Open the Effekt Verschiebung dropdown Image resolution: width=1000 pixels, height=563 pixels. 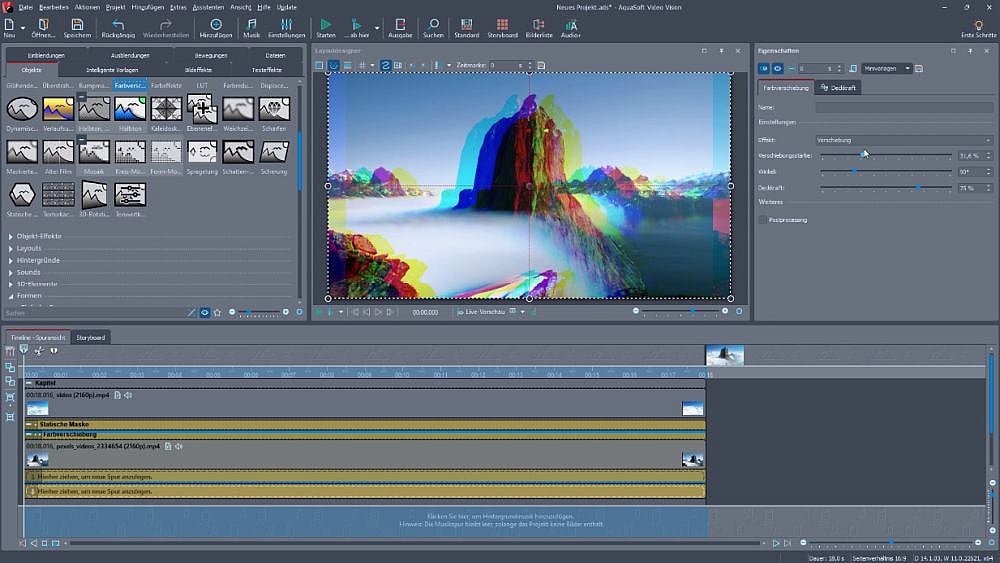[902, 140]
